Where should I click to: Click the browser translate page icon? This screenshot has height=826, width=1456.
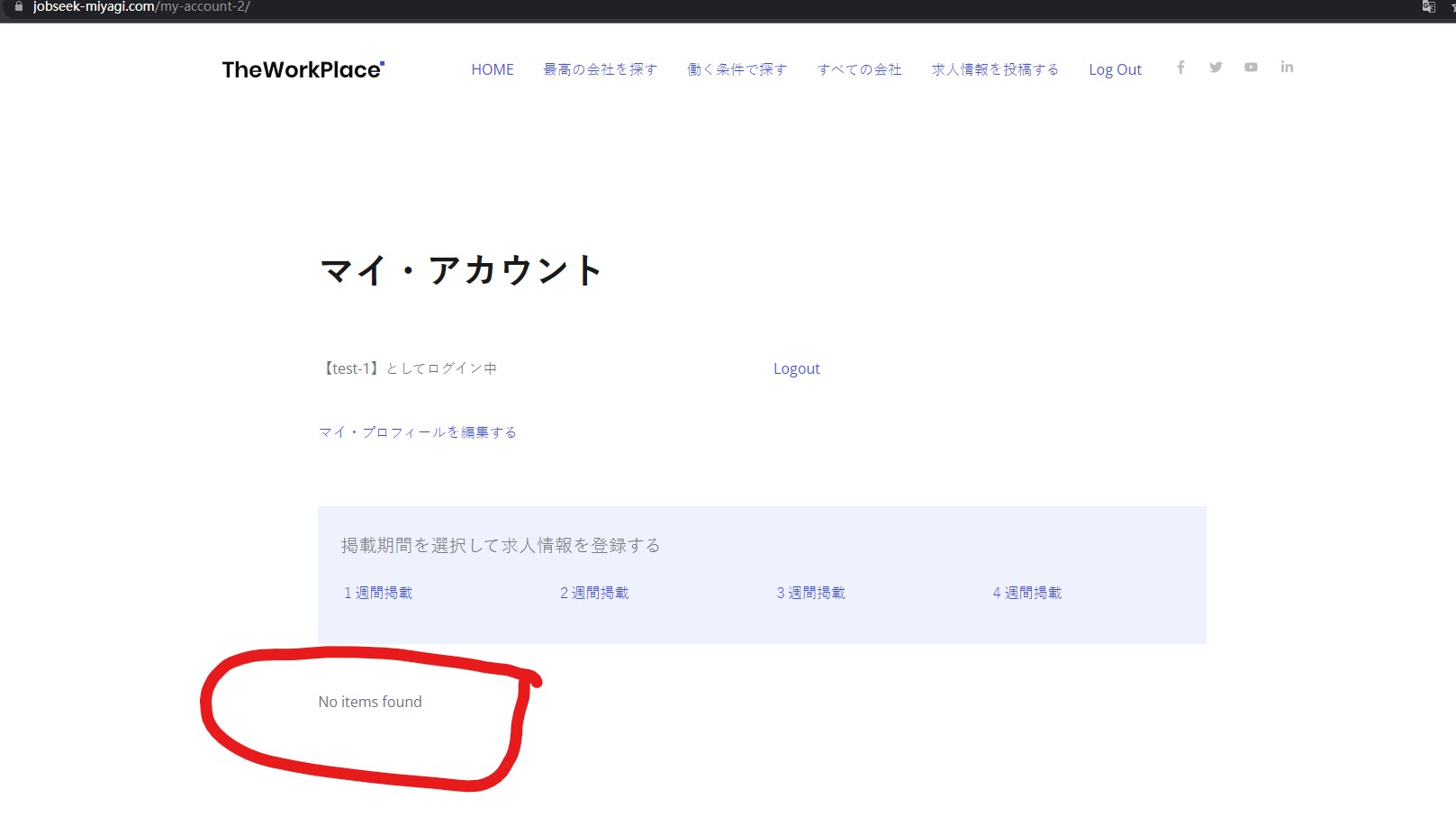(x=1428, y=6)
